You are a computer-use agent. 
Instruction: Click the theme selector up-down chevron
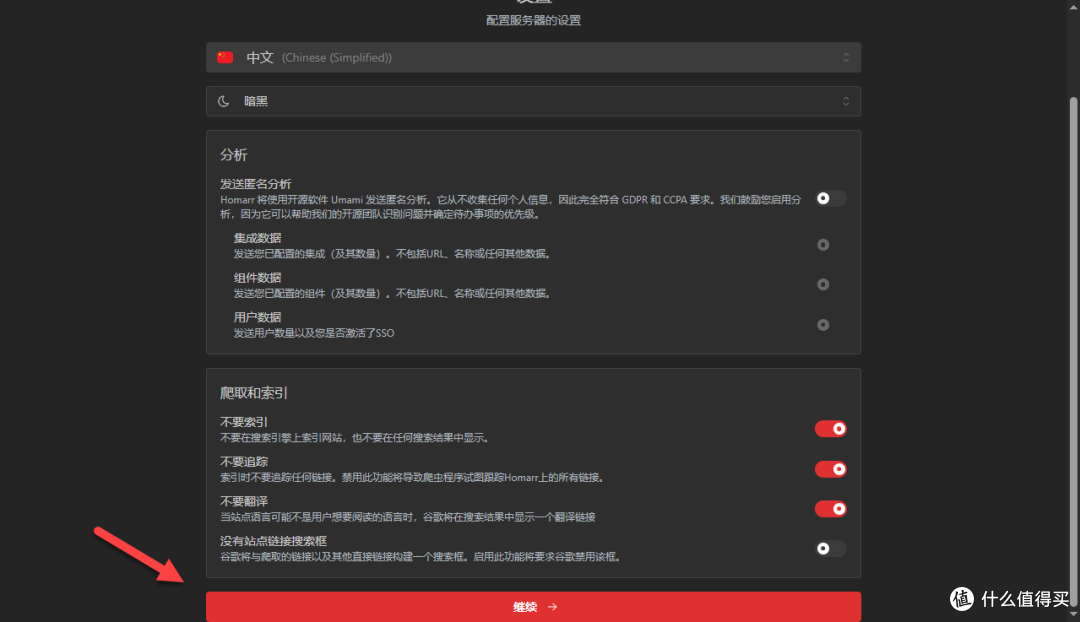click(846, 101)
